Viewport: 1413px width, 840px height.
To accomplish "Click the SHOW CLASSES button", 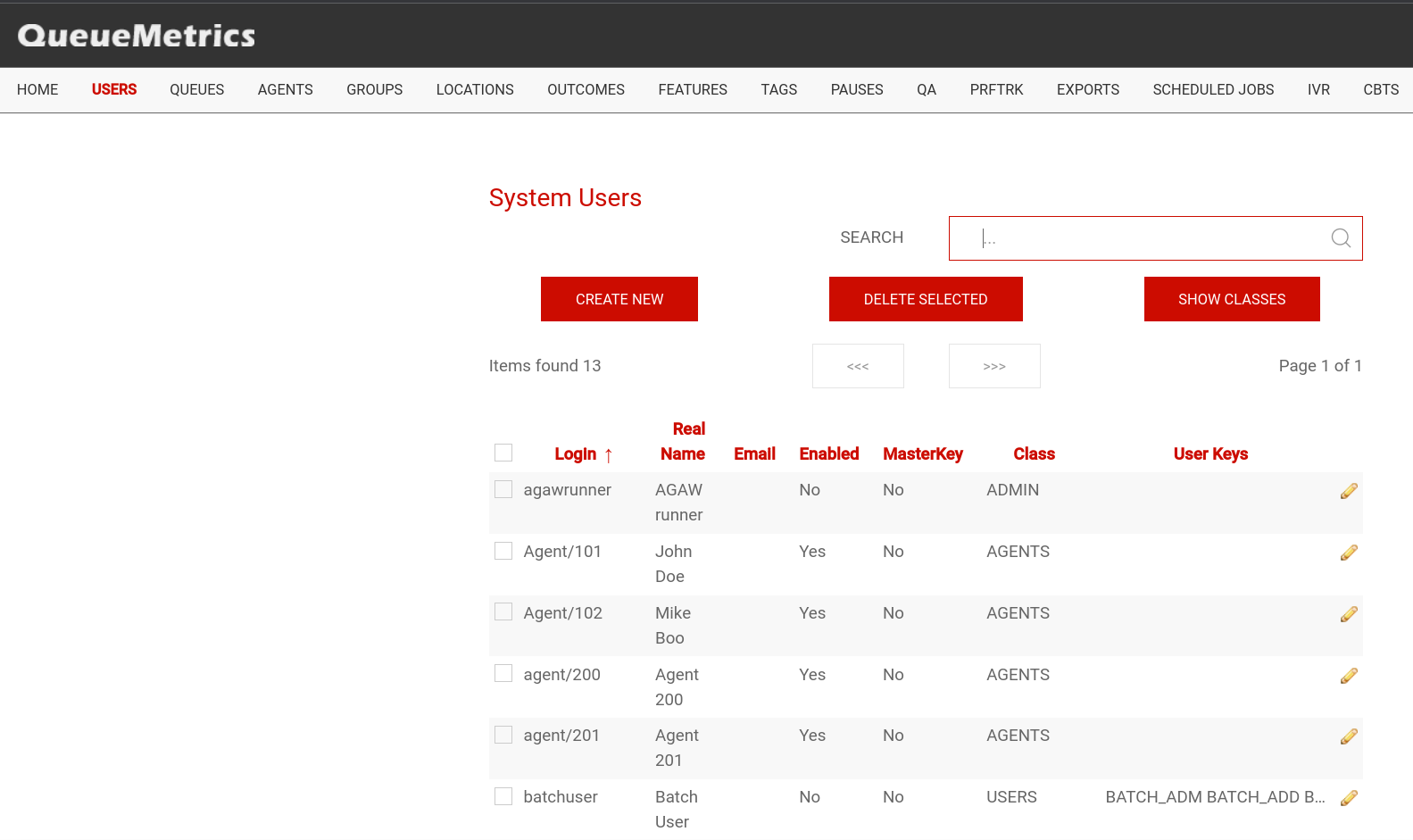I will pos(1232,299).
